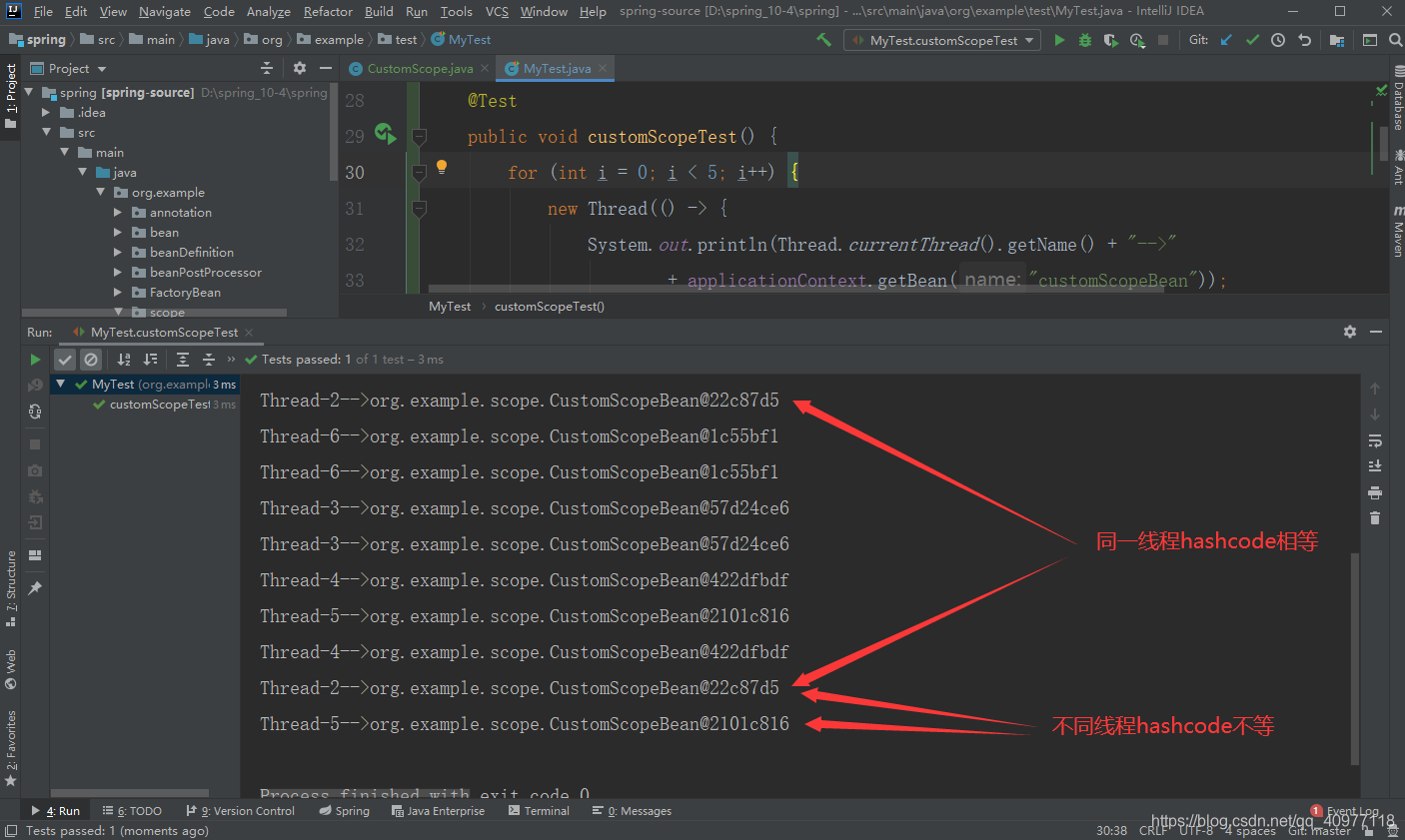Image resolution: width=1405 pixels, height=840 pixels.
Task: Toggle Scroll to End of console
Action: [1375, 466]
